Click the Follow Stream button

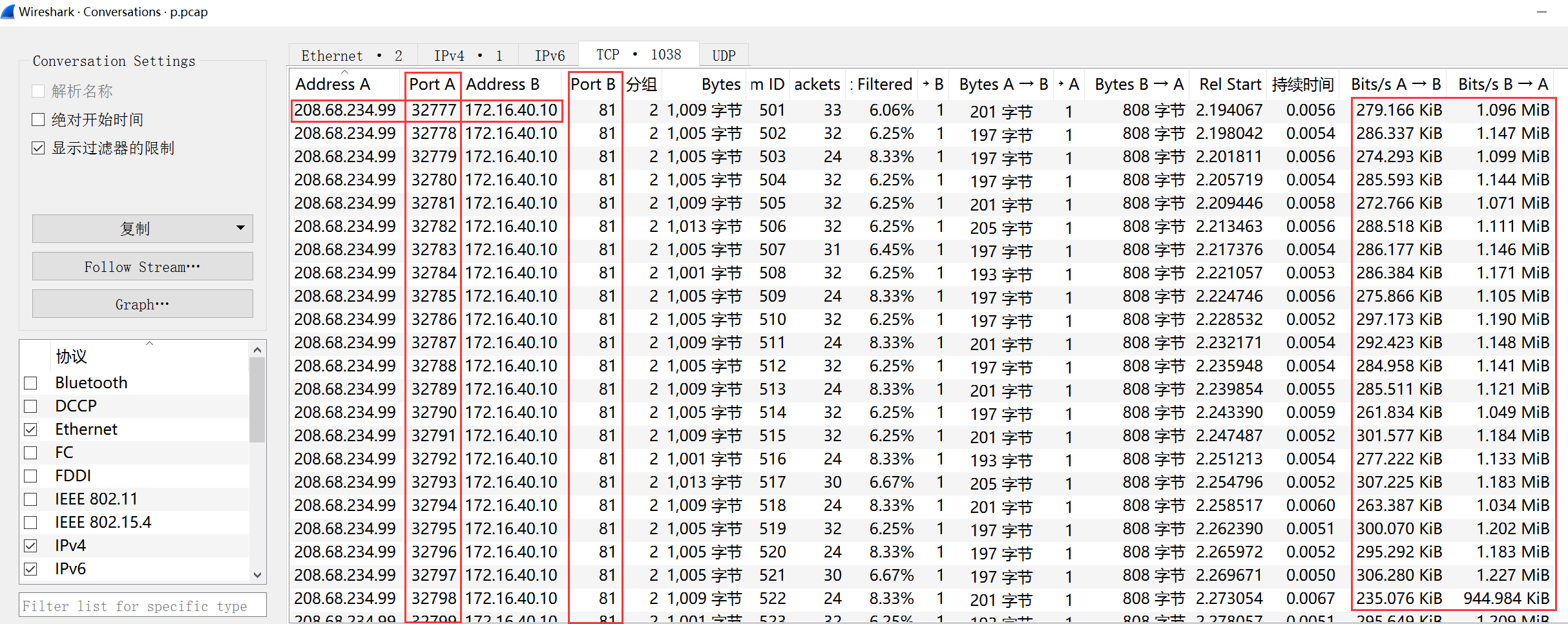[x=142, y=267]
